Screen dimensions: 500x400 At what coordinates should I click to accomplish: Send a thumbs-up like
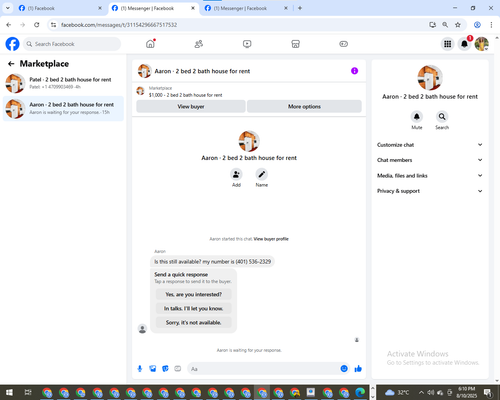tap(358, 369)
